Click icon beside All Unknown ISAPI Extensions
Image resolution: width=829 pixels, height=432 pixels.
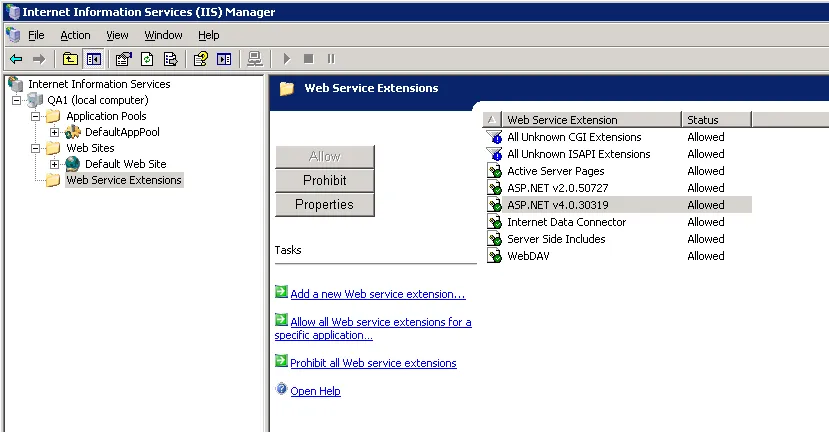click(x=494, y=154)
